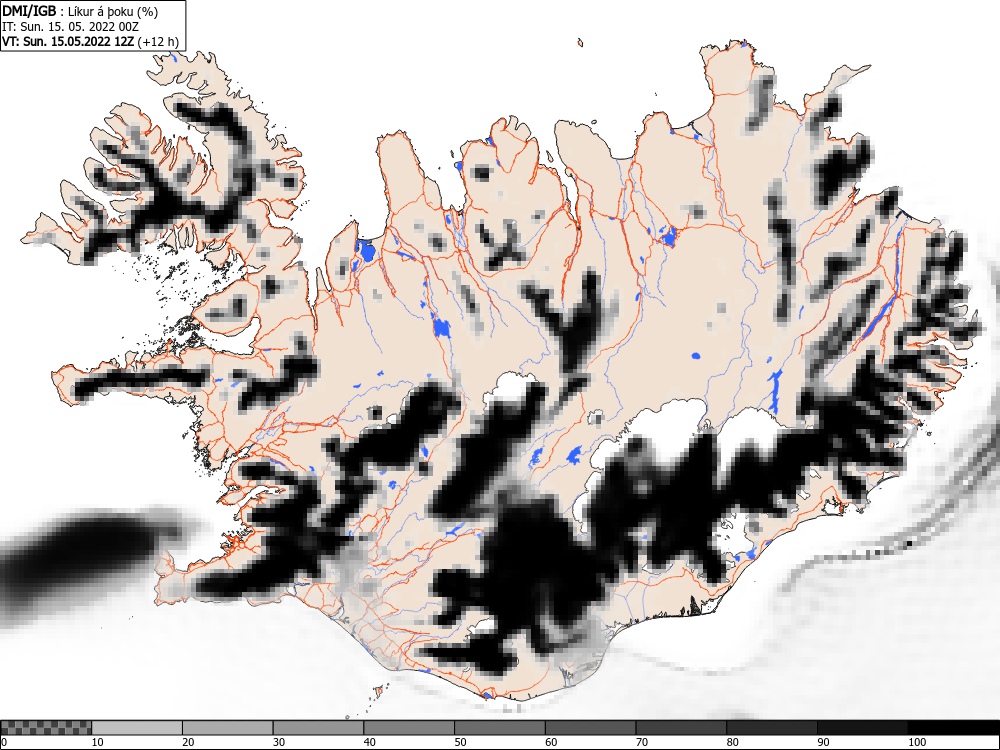Click the '60' scale label
Image resolution: width=1000 pixels, height=750 pixels.
coord(551,742)
